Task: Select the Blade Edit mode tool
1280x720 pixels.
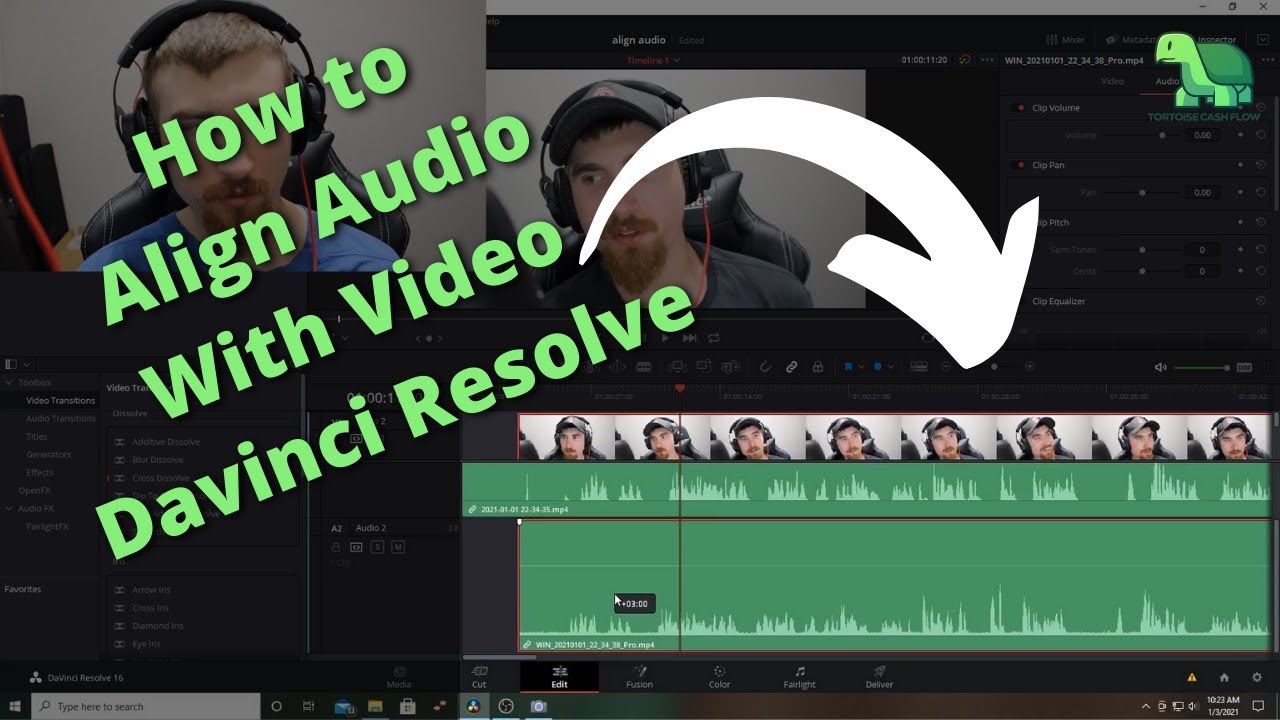Action: (x=643, y=367)
